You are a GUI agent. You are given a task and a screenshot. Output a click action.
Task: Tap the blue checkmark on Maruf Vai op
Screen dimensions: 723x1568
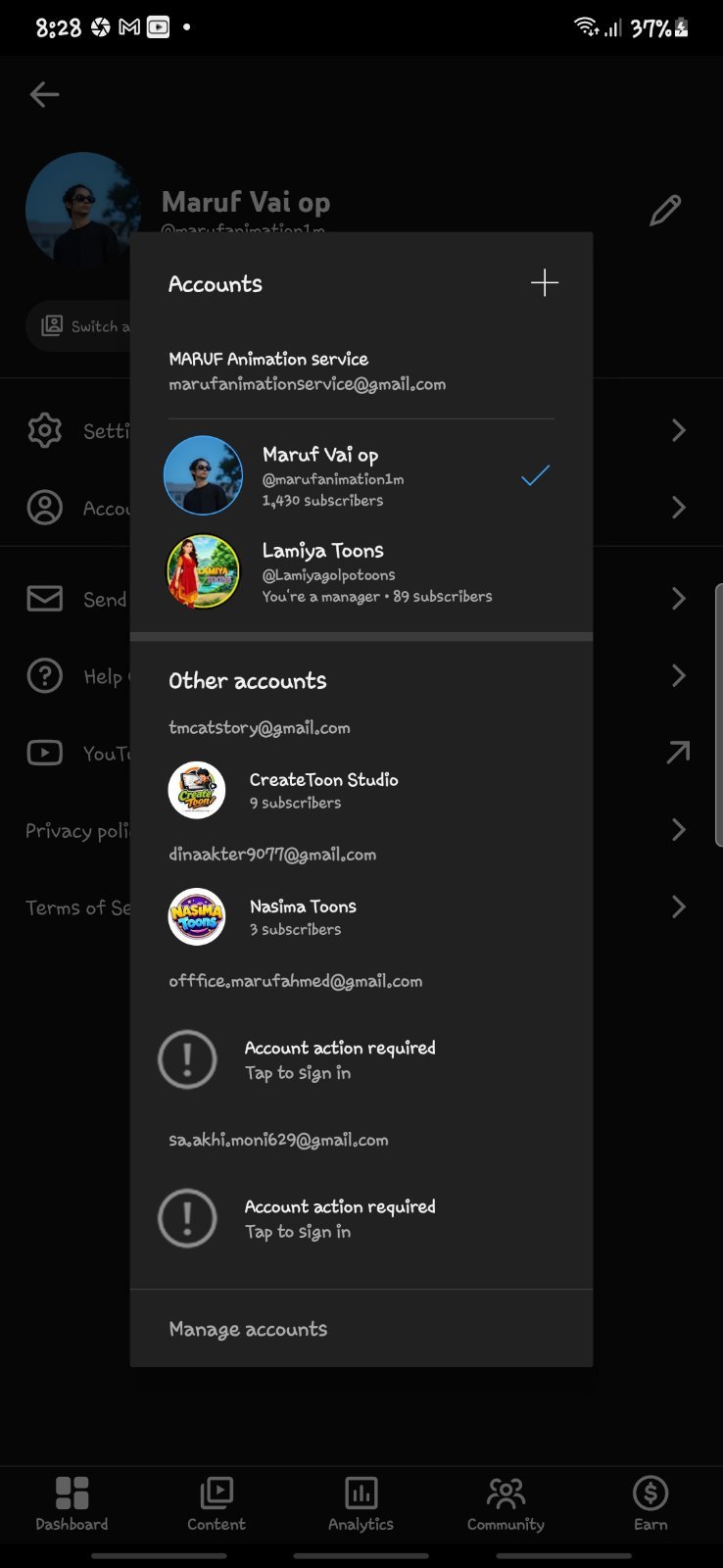click(x=536, y=476)
